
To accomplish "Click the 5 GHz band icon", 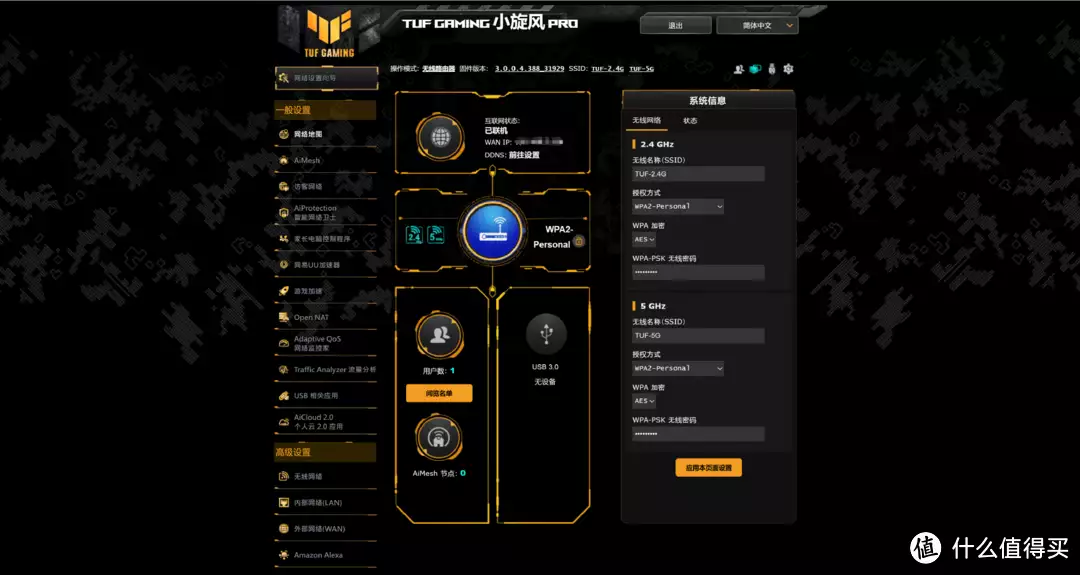I will pyautogui.click(x=435, y=235).
